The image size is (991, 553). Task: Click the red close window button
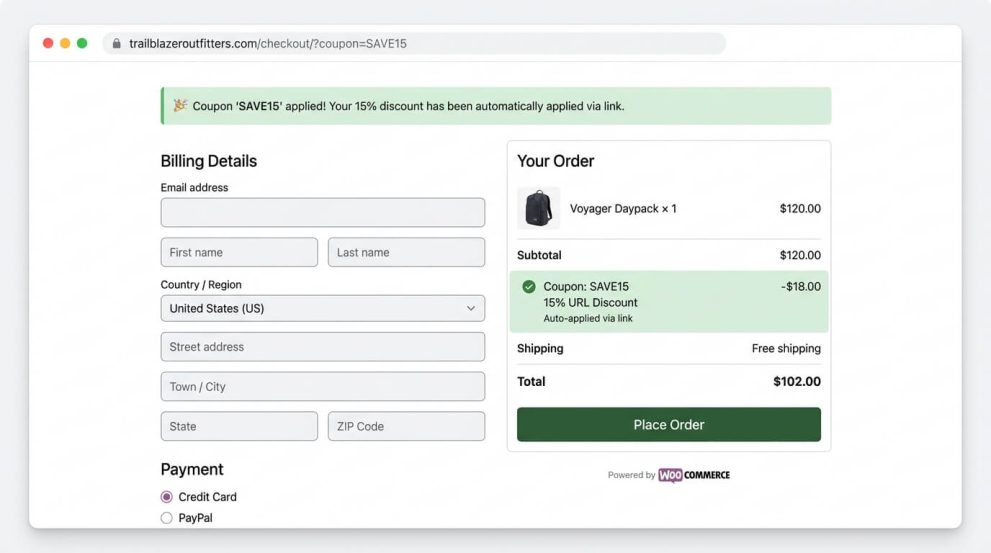tap(48, 43)
